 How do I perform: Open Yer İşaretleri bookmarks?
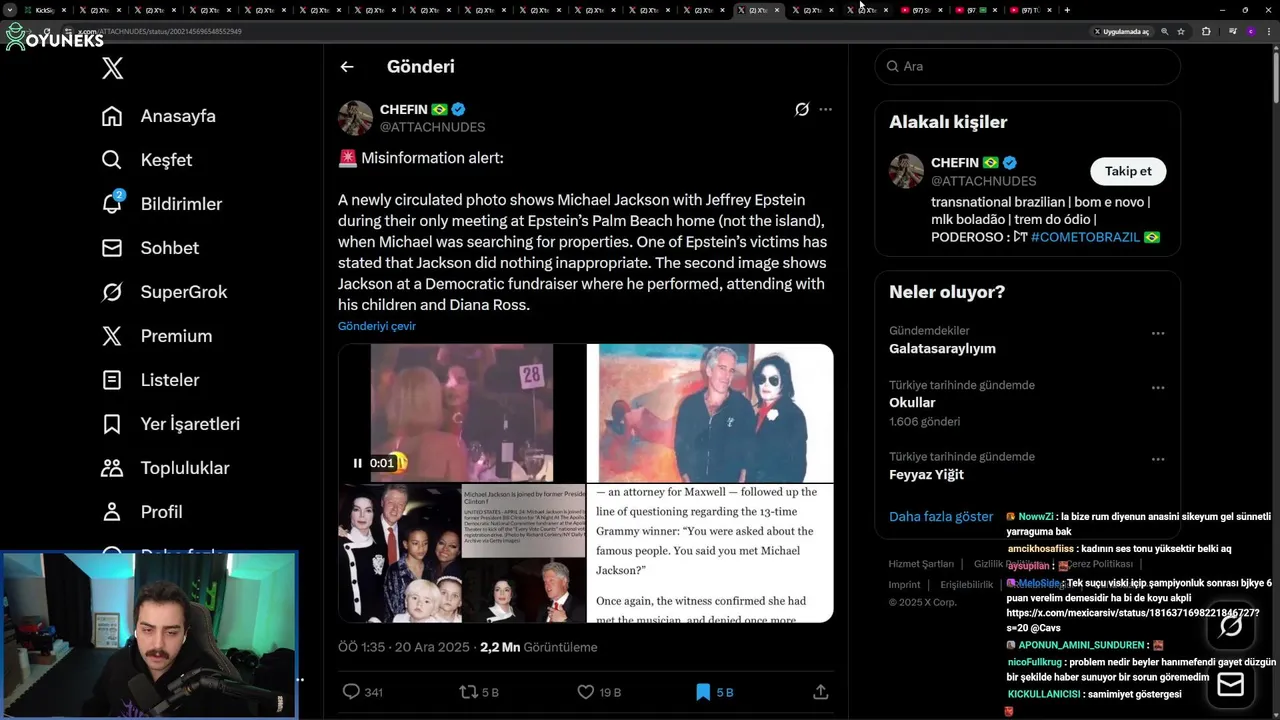171,424
